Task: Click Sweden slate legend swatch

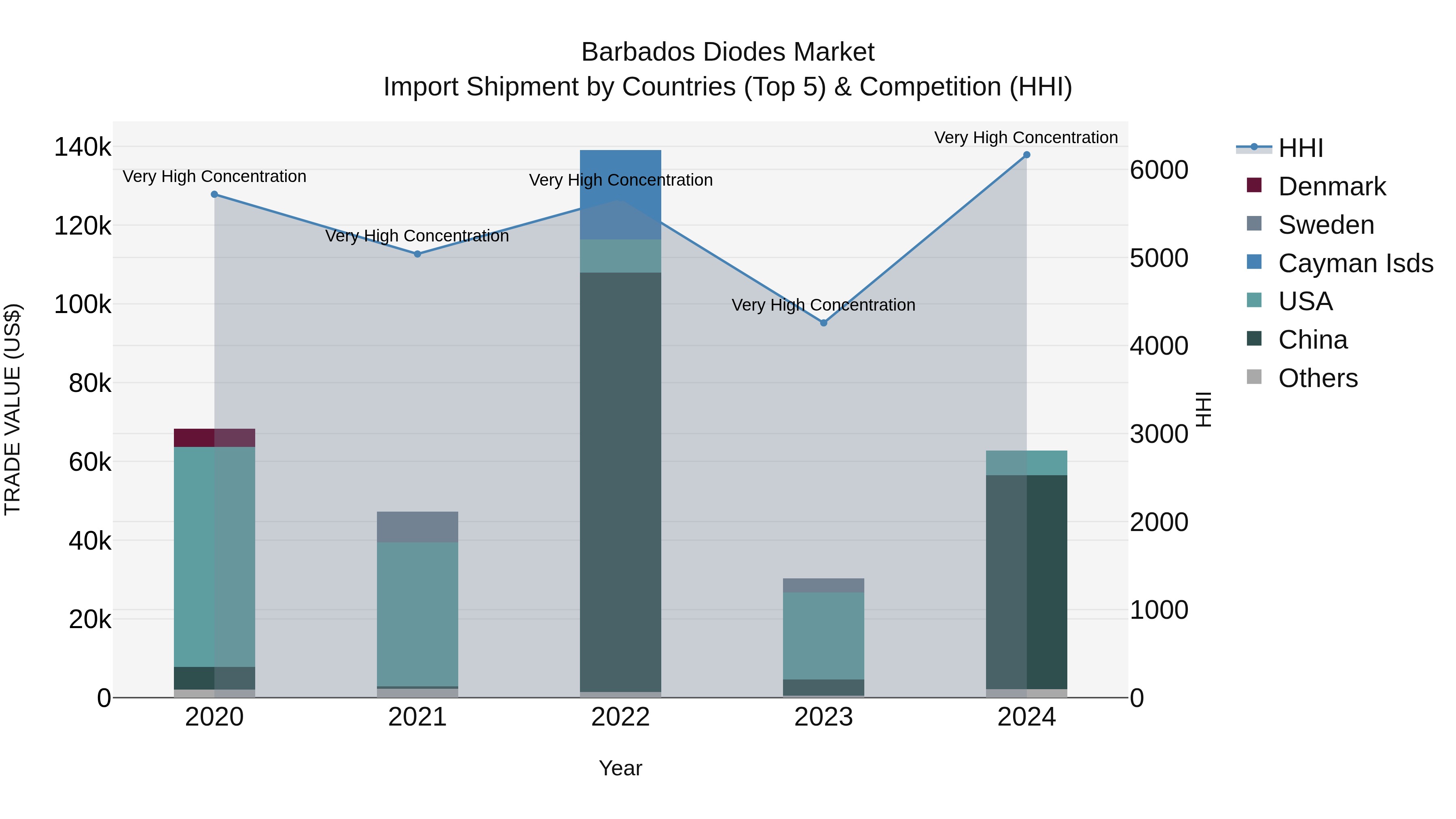Action: (1254, 223)
